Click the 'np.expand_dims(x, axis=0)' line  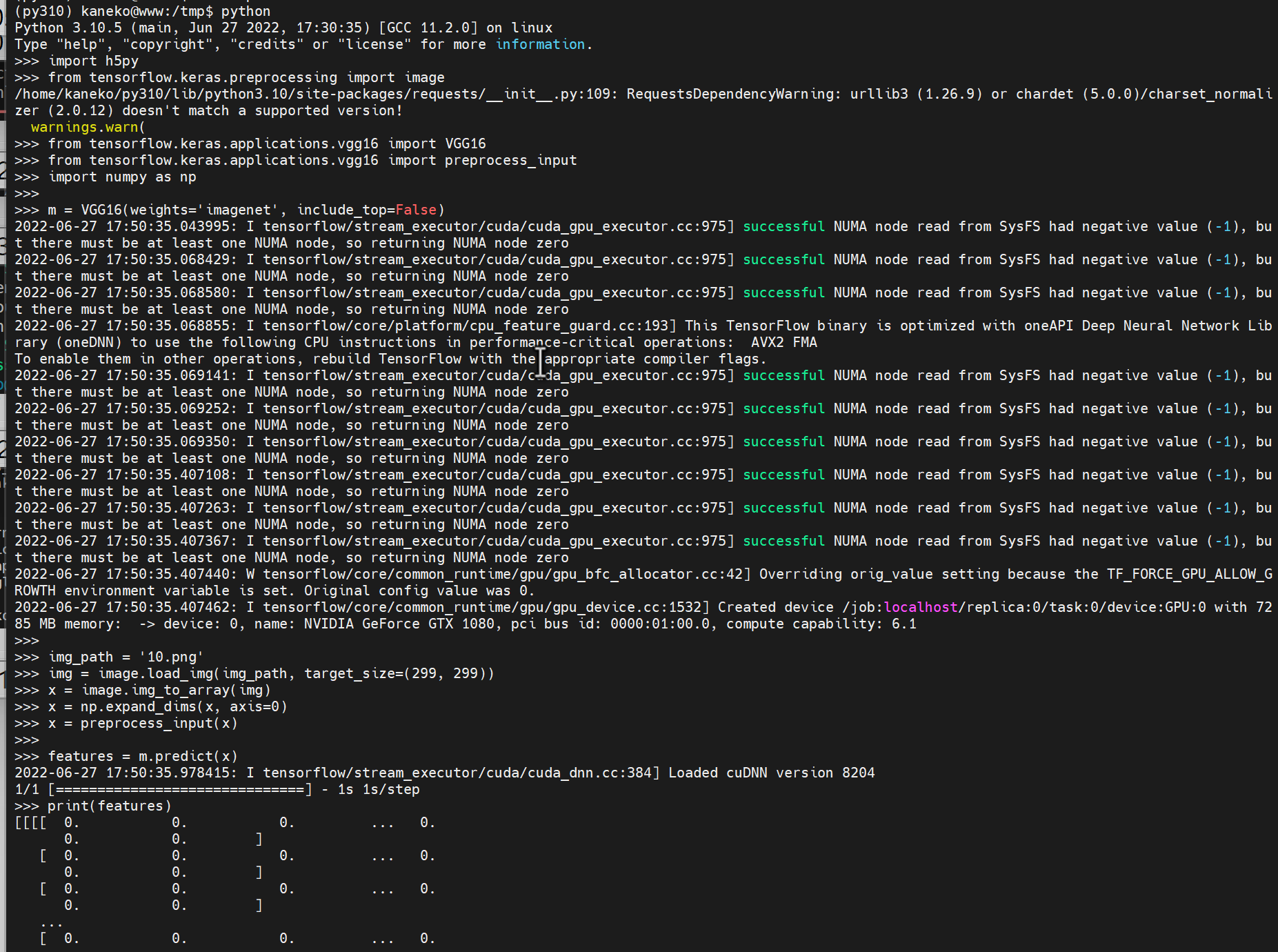(151, 706)
